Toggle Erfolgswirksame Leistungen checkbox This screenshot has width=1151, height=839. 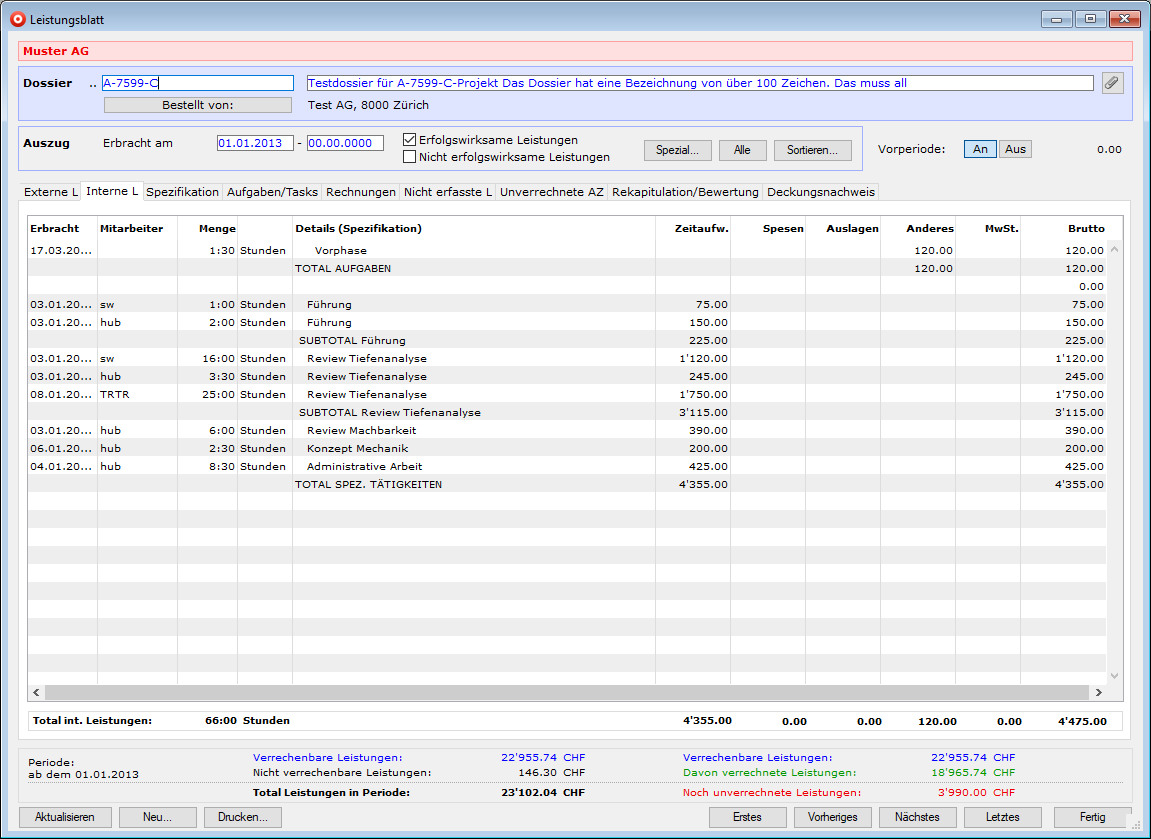pos(409,140)
